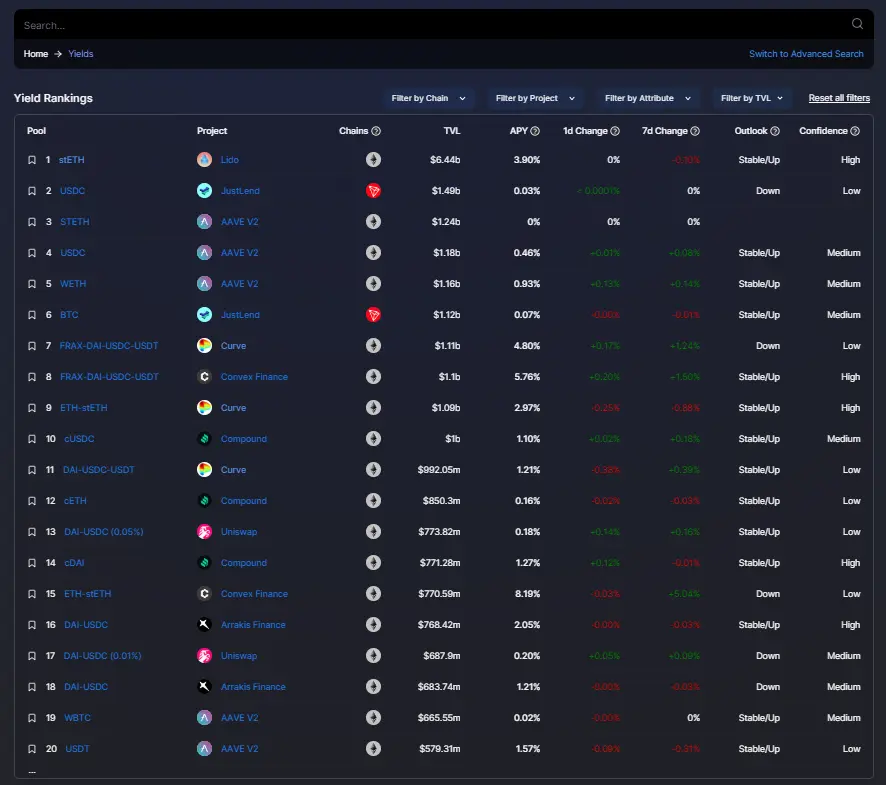Image resolution: width=886 pixels, height=785 pixels.
Task: Show help icon for 1d Change column
Action: [615, 131]
